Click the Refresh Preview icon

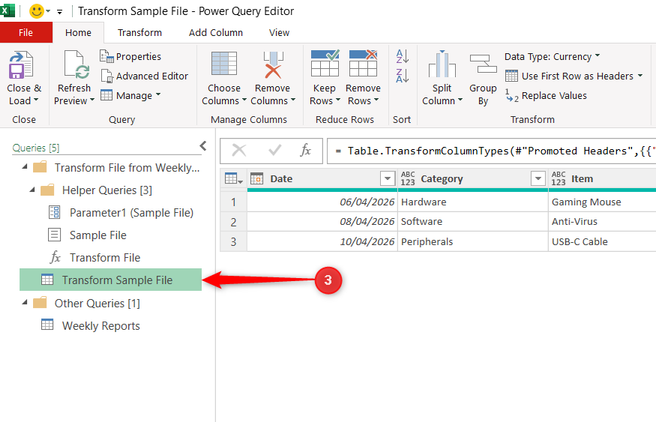click(x=76, y=65)
